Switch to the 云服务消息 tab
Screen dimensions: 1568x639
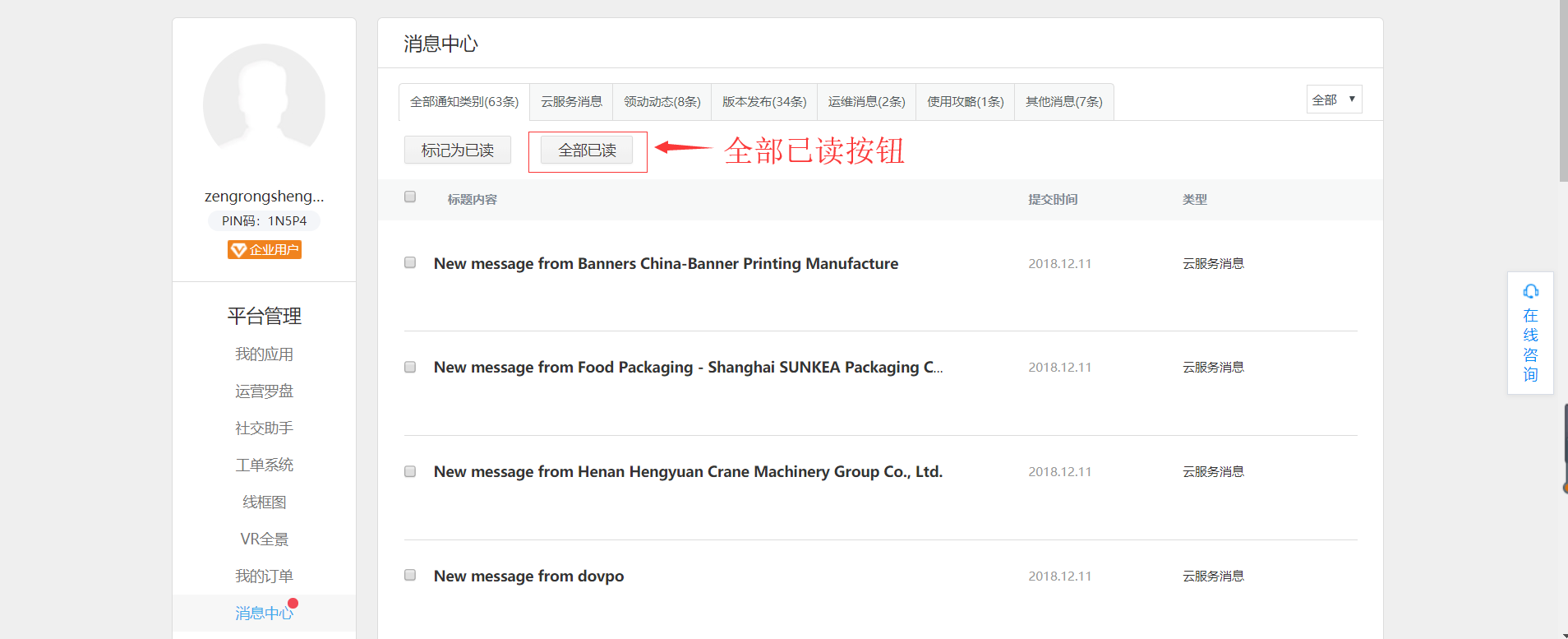click(x=571, y=102)
